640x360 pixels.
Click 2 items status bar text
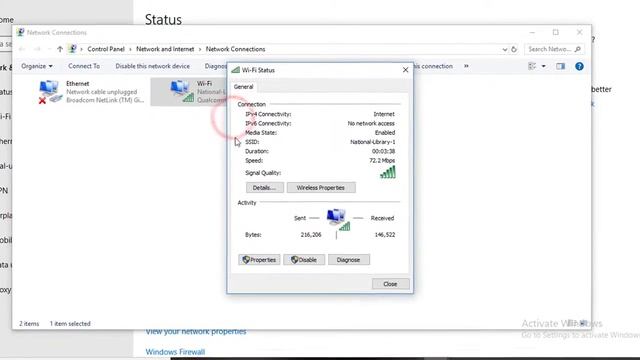point(29,324)
